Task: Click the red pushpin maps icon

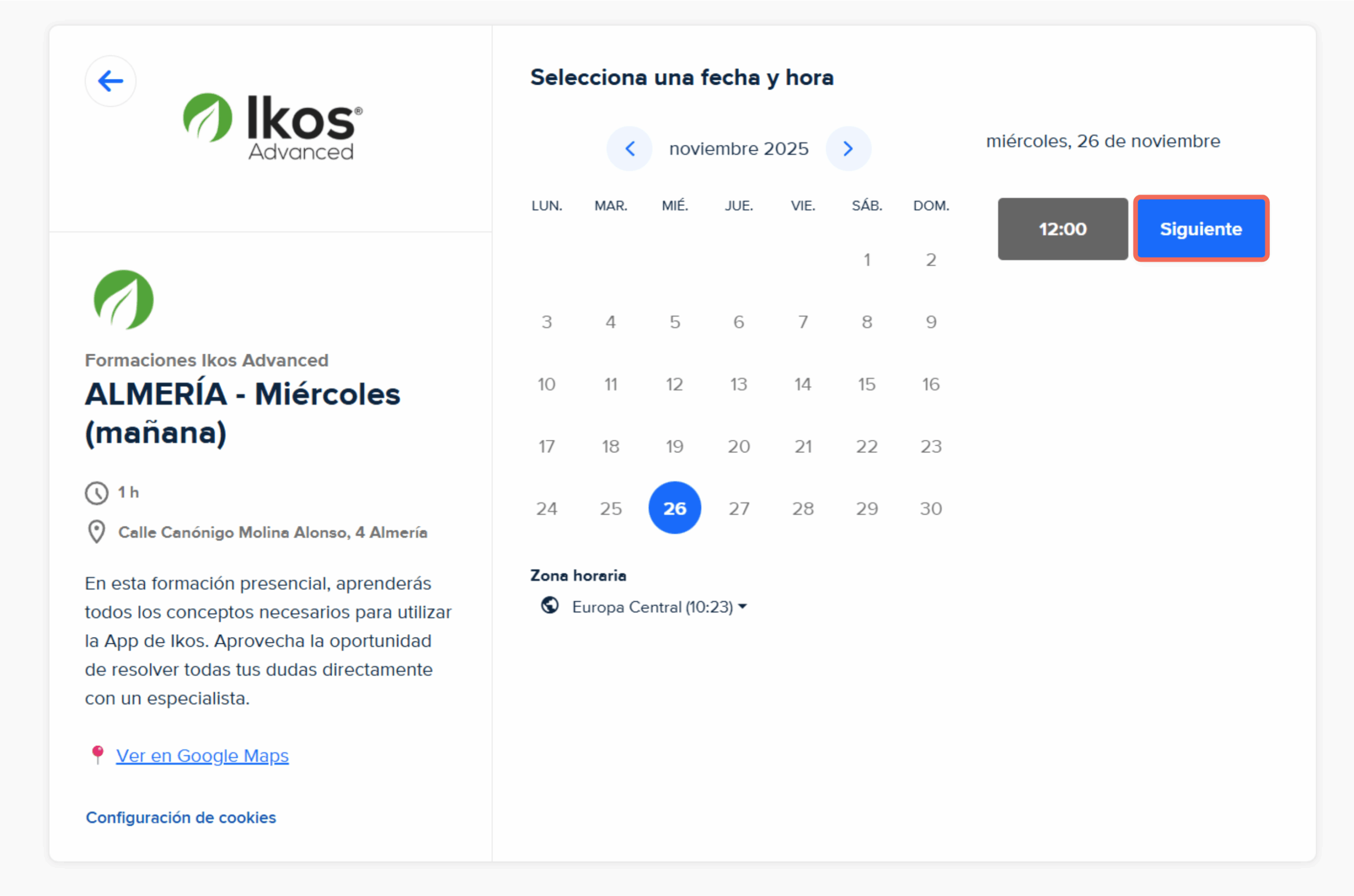Action: 98,754
